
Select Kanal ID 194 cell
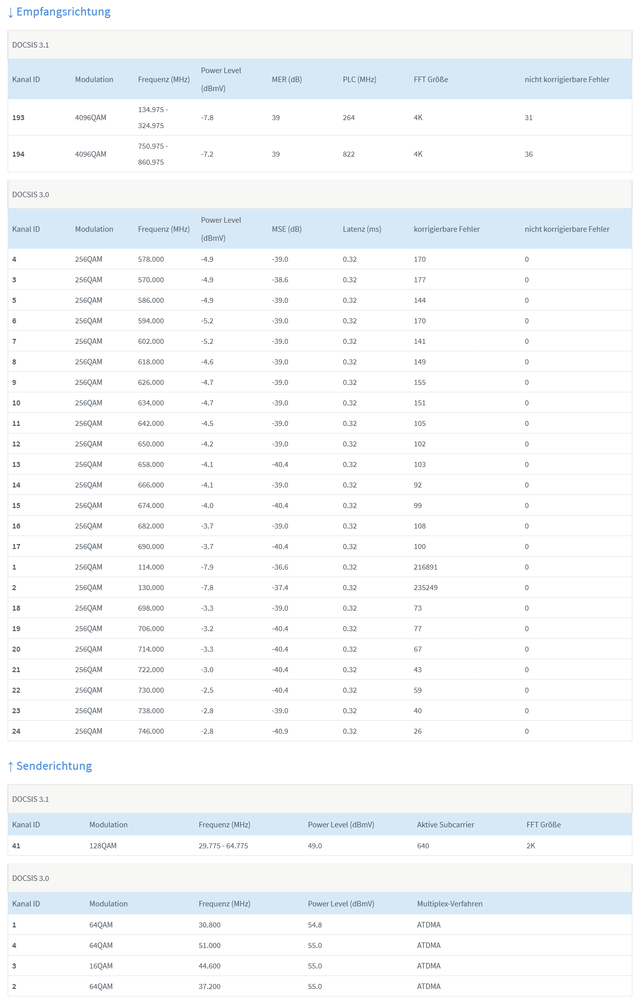pyautogui.click(x=18, y=154)
